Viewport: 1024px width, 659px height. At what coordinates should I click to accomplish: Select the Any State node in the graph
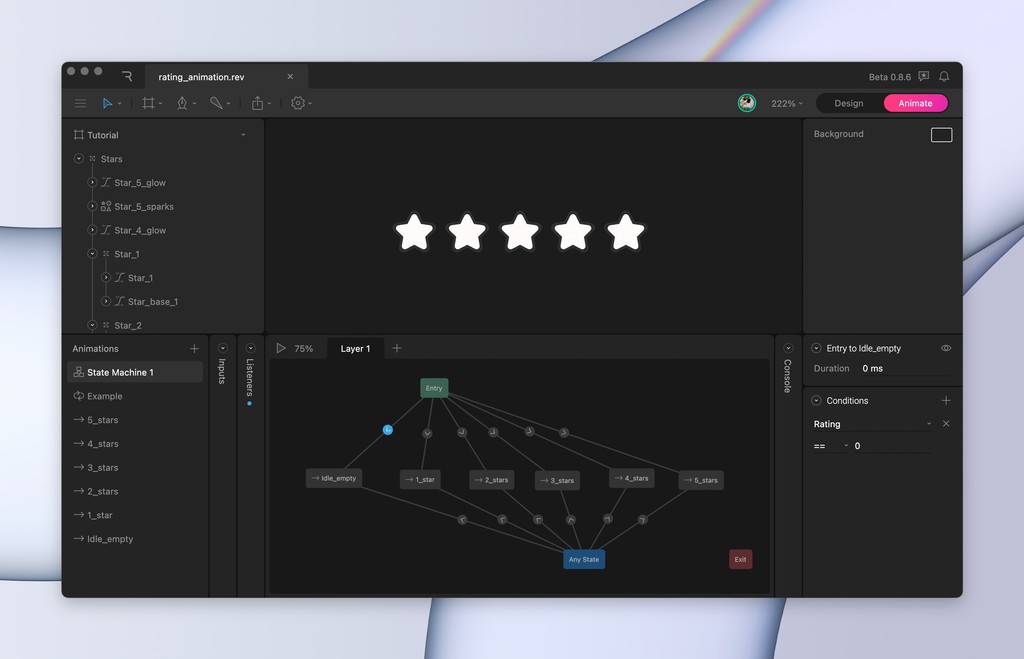click(x=584, y=559)
